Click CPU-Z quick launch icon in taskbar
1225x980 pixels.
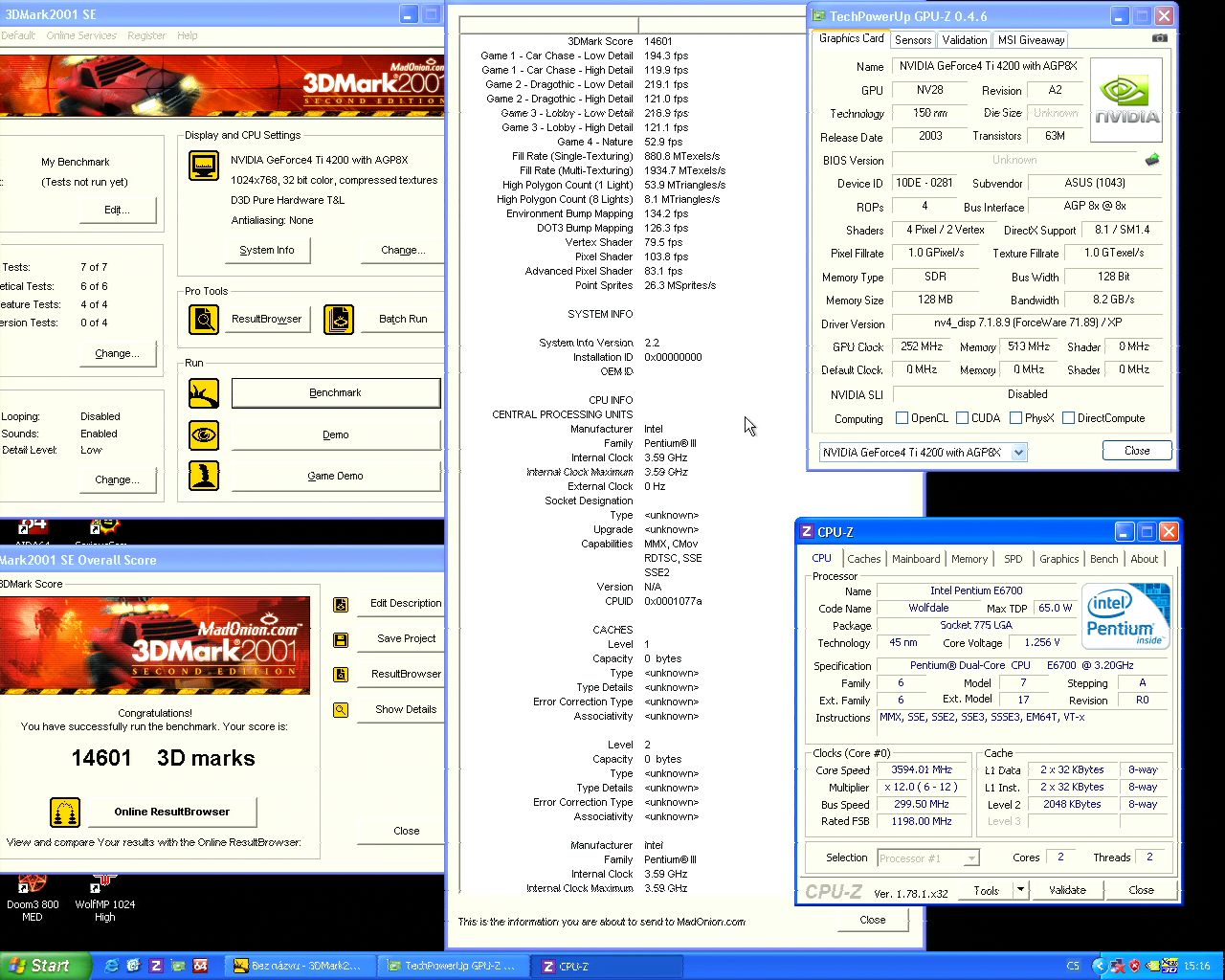pyautogui.click(x=156, y=966)
